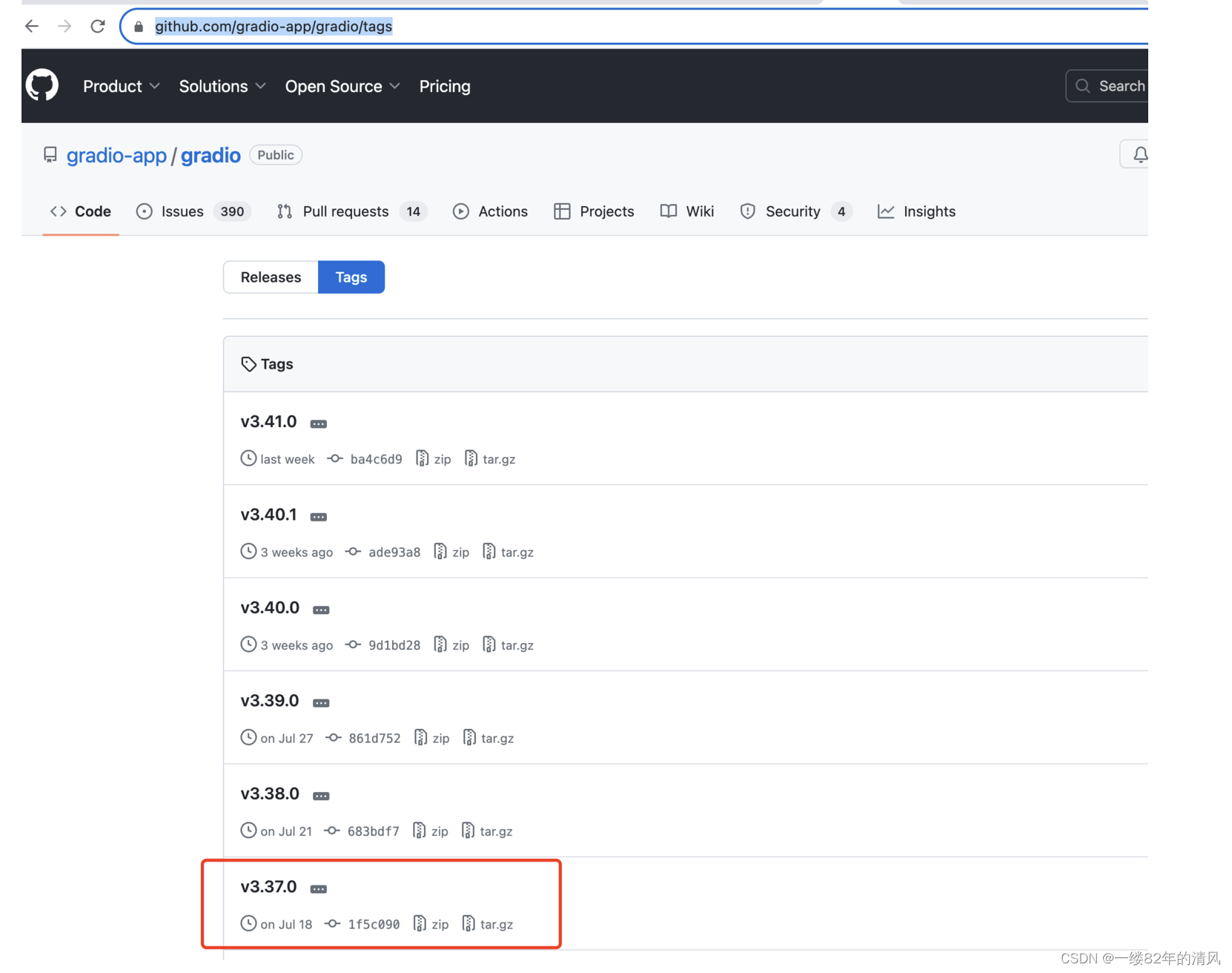Image resolution: width=1232 pixels, height=973 pixels.
Task: Click the browser forward arrow
Action: coord(64,27)
